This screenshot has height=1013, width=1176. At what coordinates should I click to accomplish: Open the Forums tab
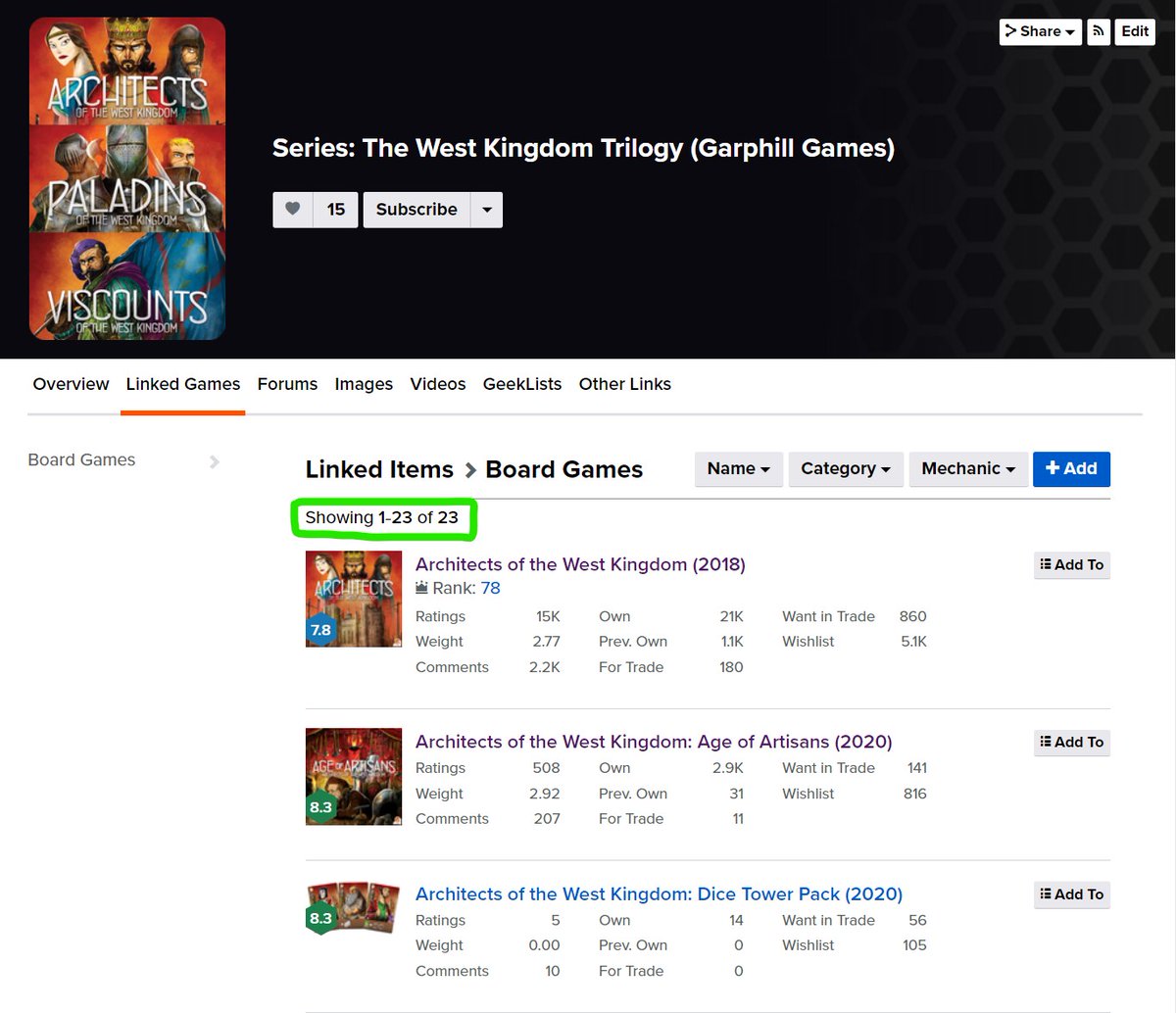coord(287,384)
